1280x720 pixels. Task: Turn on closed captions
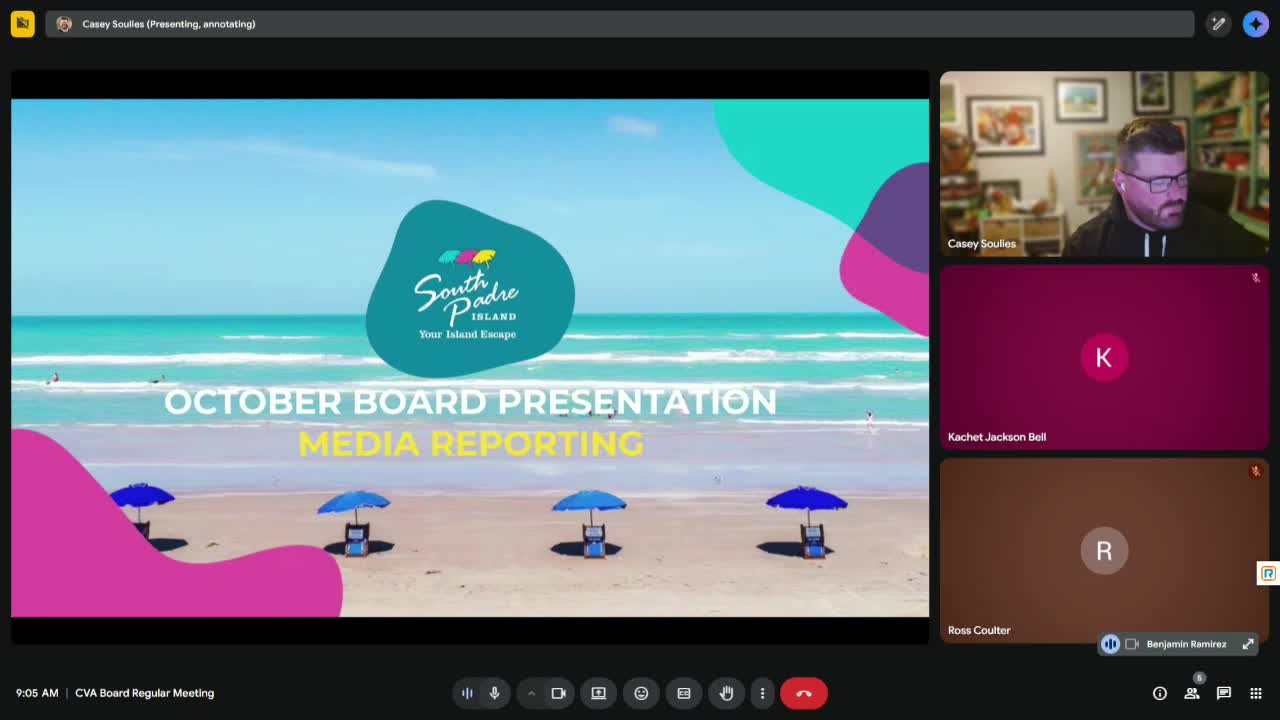[x=684, y=693]
